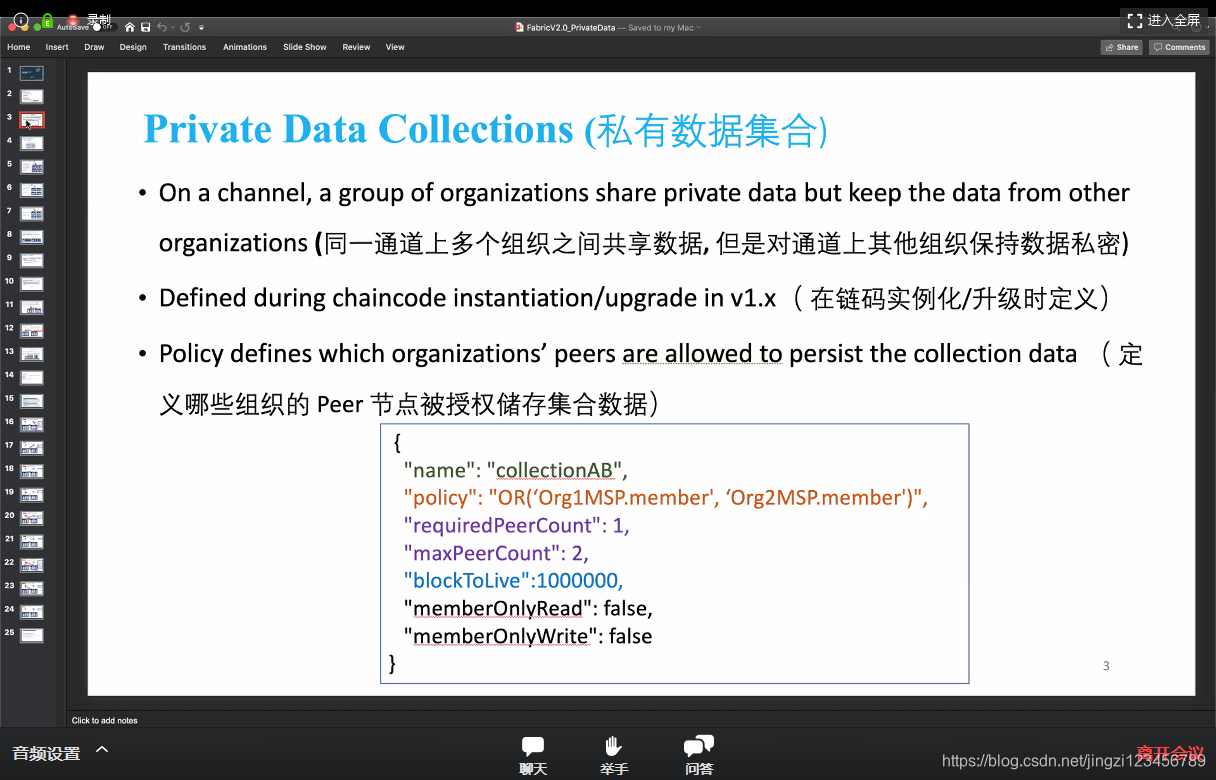Viewport: 1216px width, 780px height.
Task: Click the "policy" line in JSON box
Action: [666, 498]
